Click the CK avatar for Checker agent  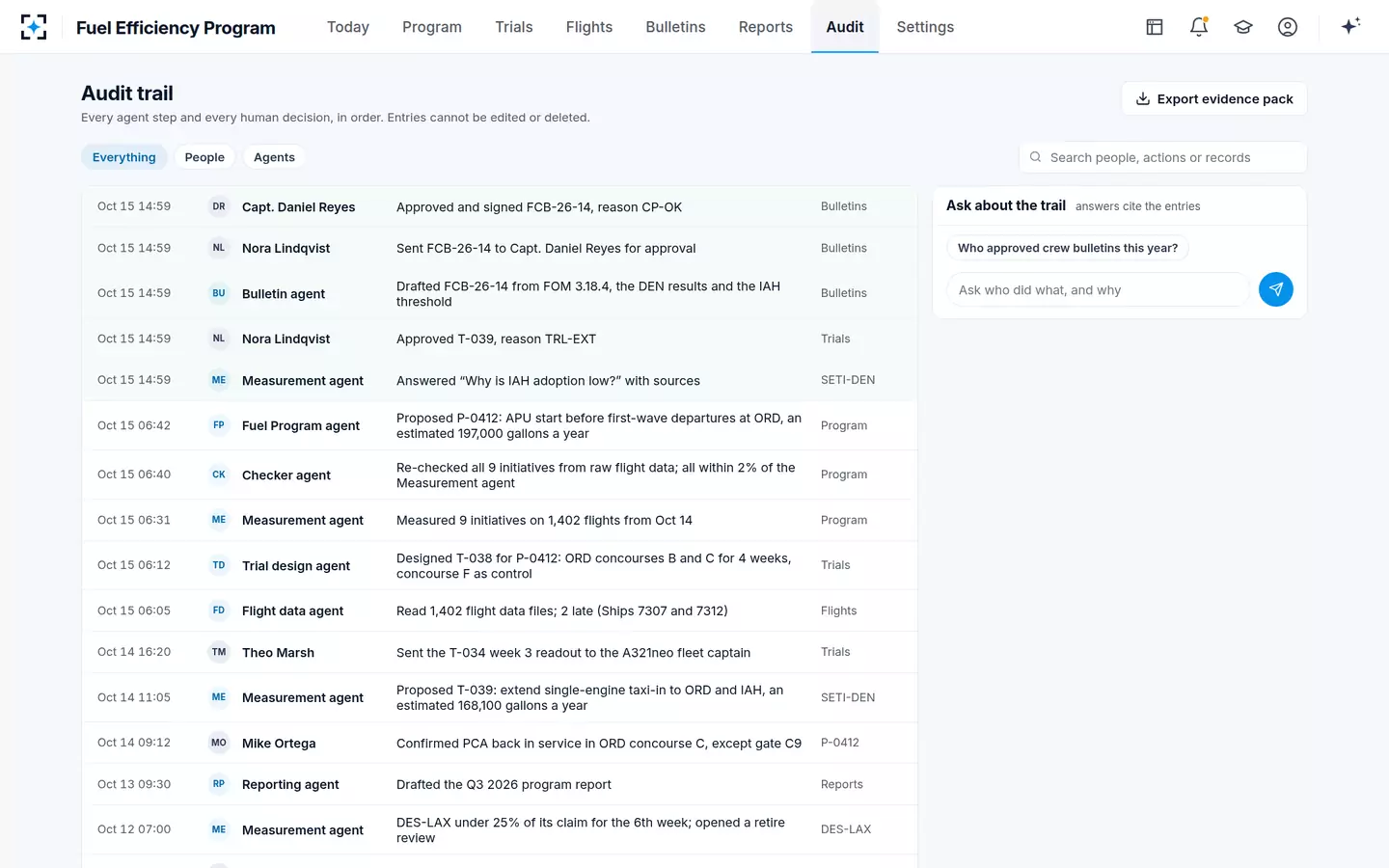point(219,475)
